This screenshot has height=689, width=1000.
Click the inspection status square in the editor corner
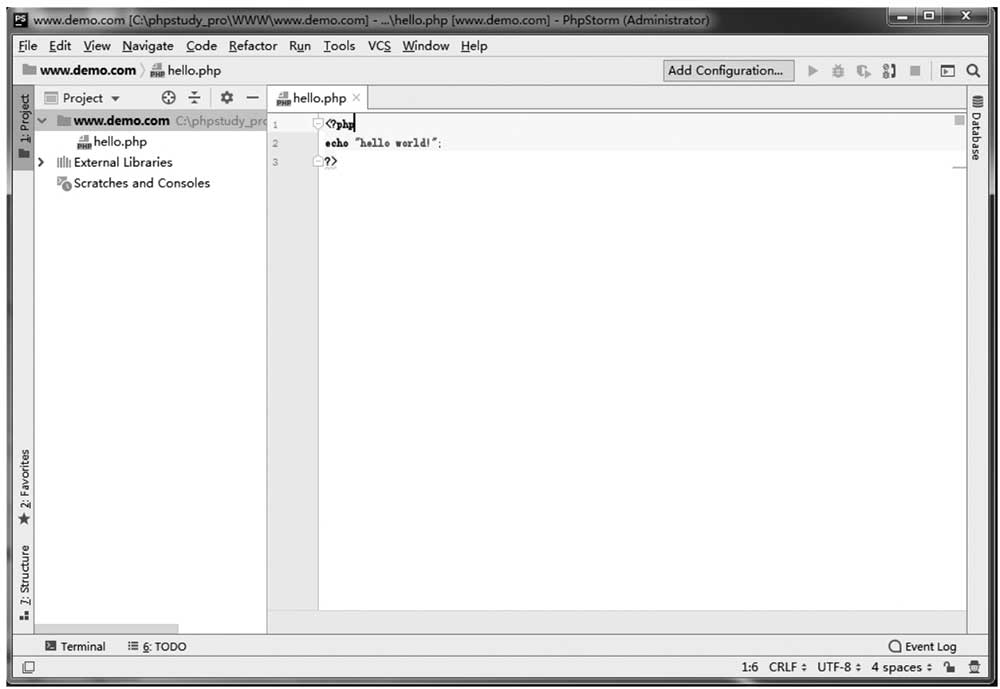(x=959, y=120)
